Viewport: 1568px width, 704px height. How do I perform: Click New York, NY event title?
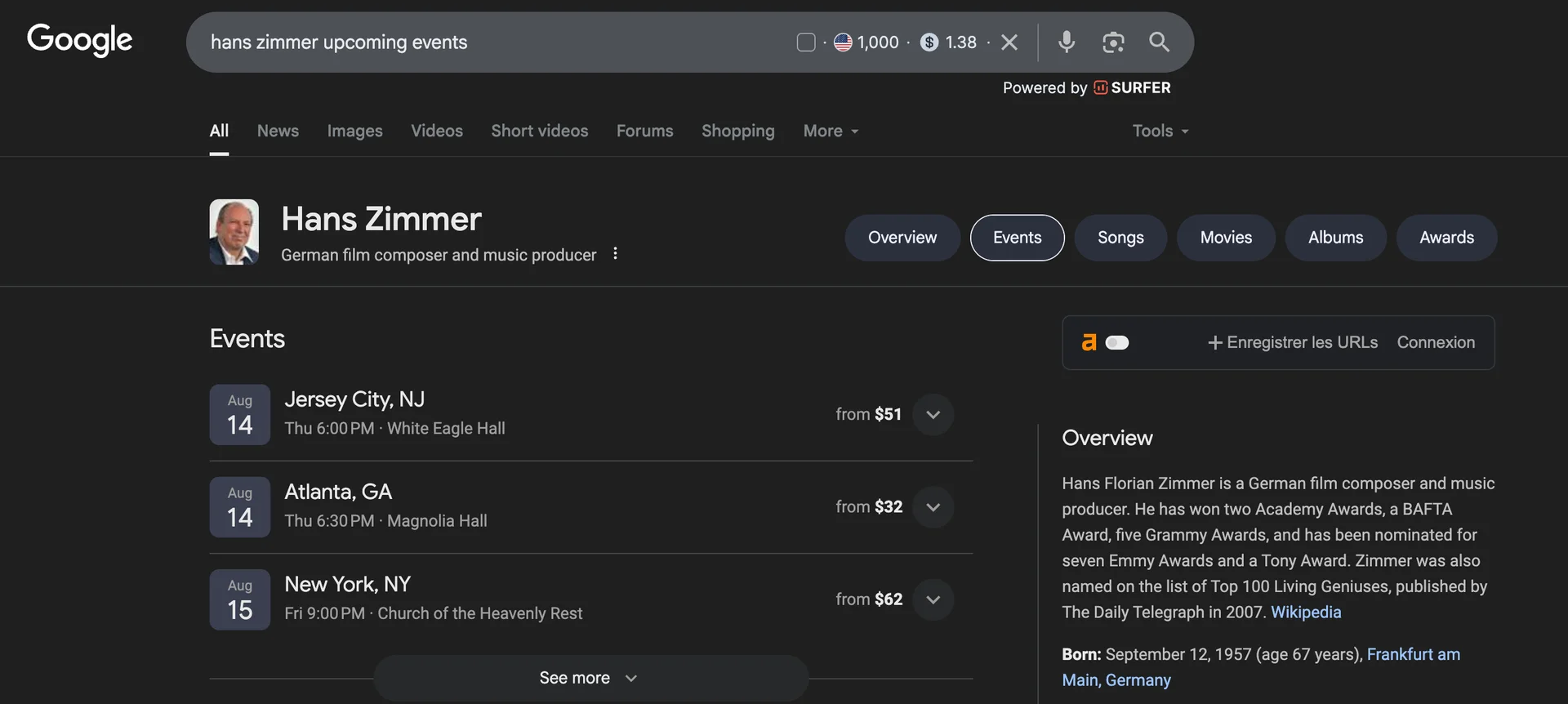coord(348,584)
